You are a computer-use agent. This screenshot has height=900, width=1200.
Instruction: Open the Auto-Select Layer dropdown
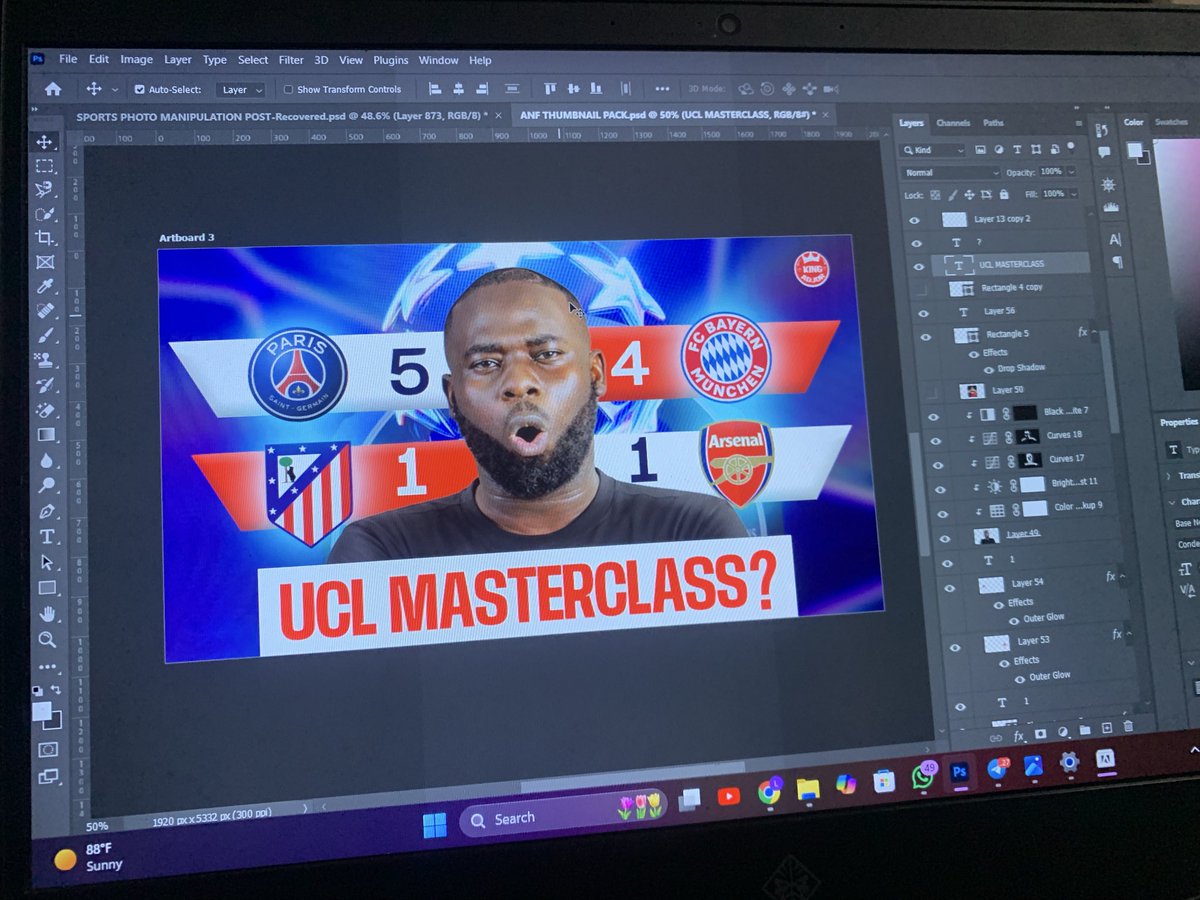(241, 89)
